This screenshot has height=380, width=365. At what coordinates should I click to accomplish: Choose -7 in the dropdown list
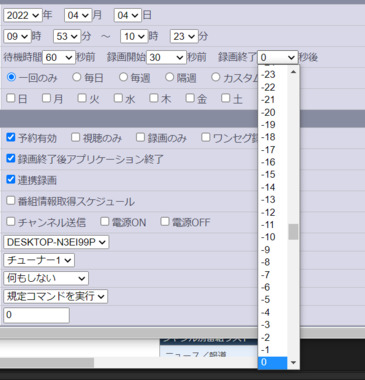pyautogui.click(x=273, y=275)
